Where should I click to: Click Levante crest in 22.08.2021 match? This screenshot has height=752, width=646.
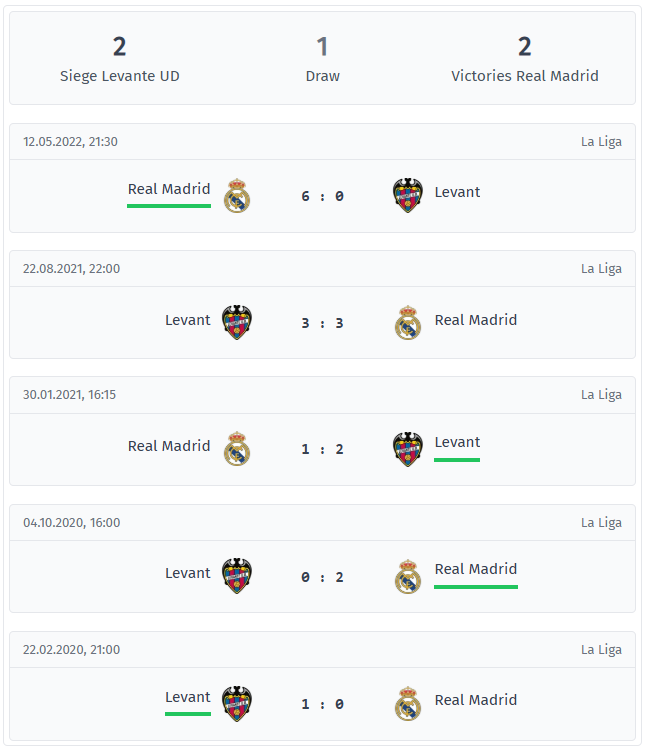click(x=237, y=322)
